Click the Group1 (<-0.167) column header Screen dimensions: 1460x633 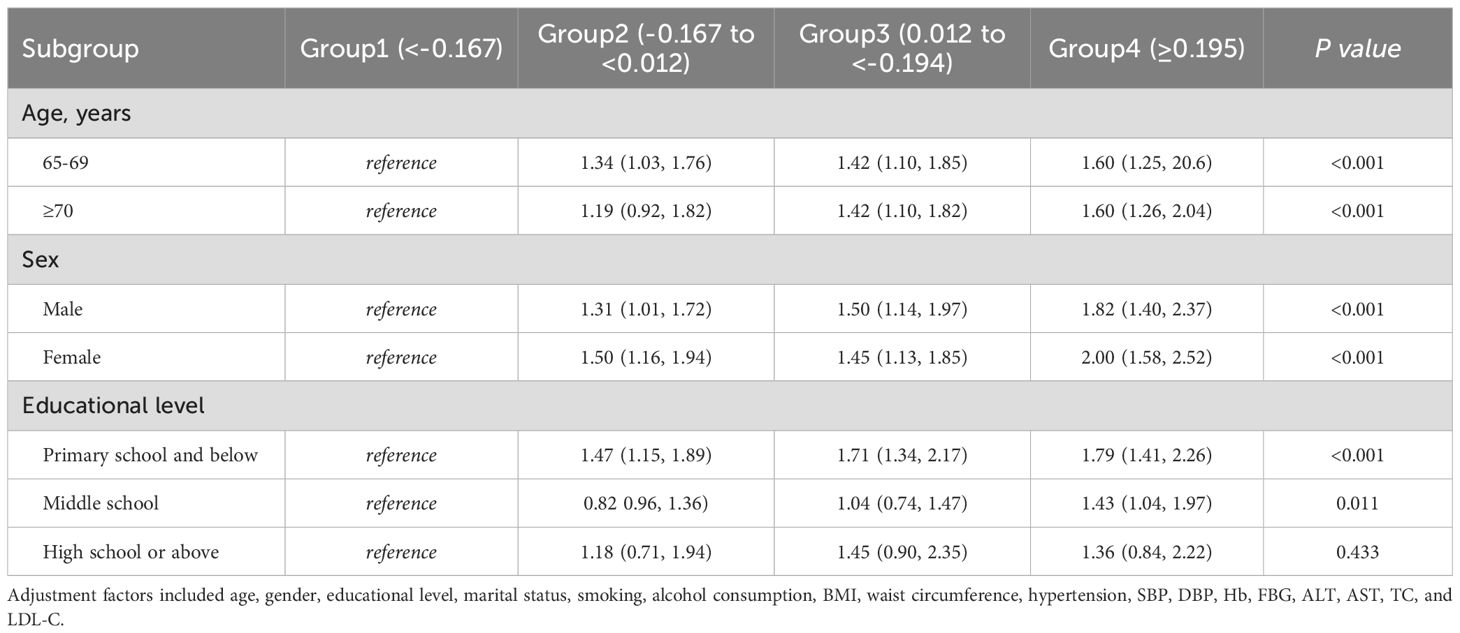tap(401, 49)
